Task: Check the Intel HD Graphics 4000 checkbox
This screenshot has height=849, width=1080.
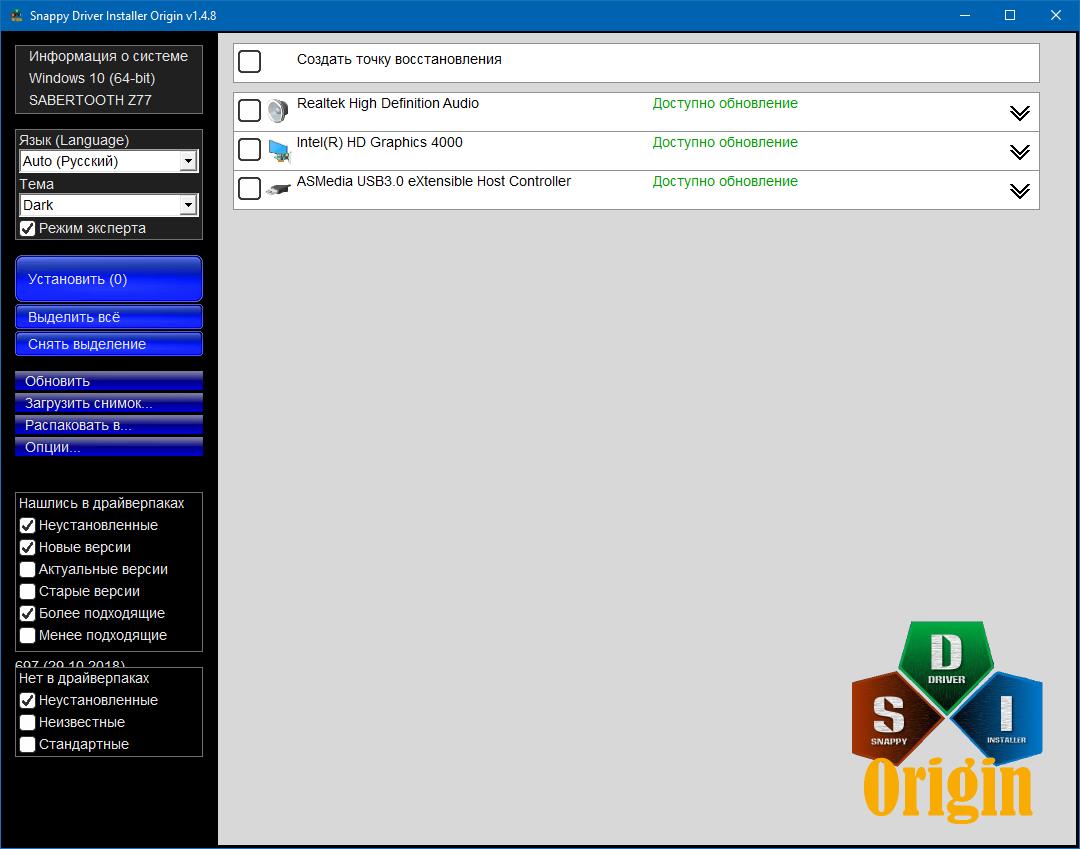Action: (250, 150)
